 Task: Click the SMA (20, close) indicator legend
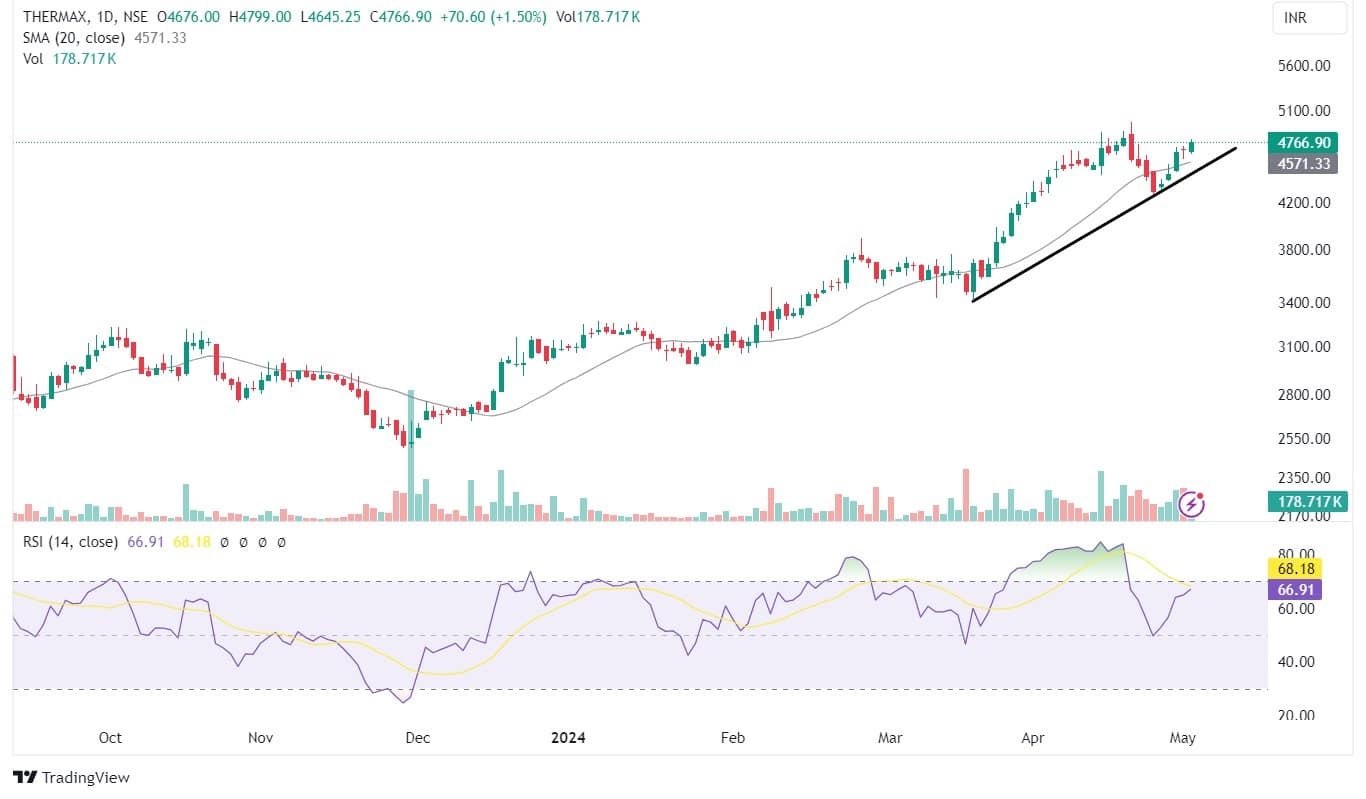74,38
